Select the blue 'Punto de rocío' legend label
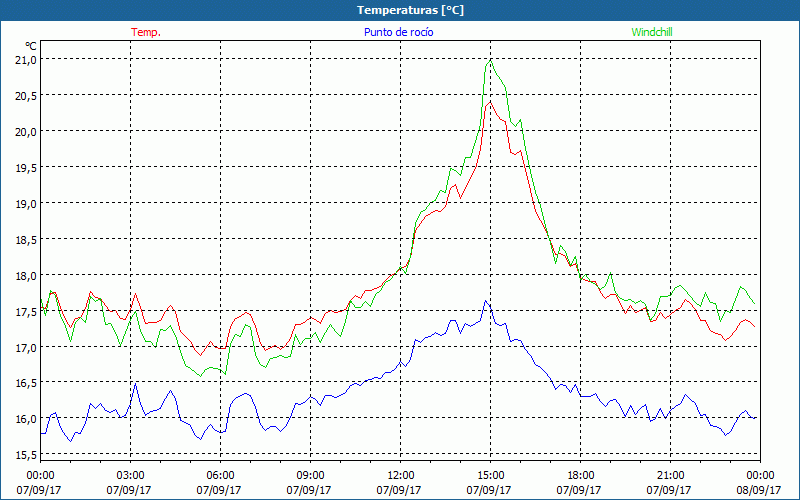 pyautogui.click(x=398, y=32)
